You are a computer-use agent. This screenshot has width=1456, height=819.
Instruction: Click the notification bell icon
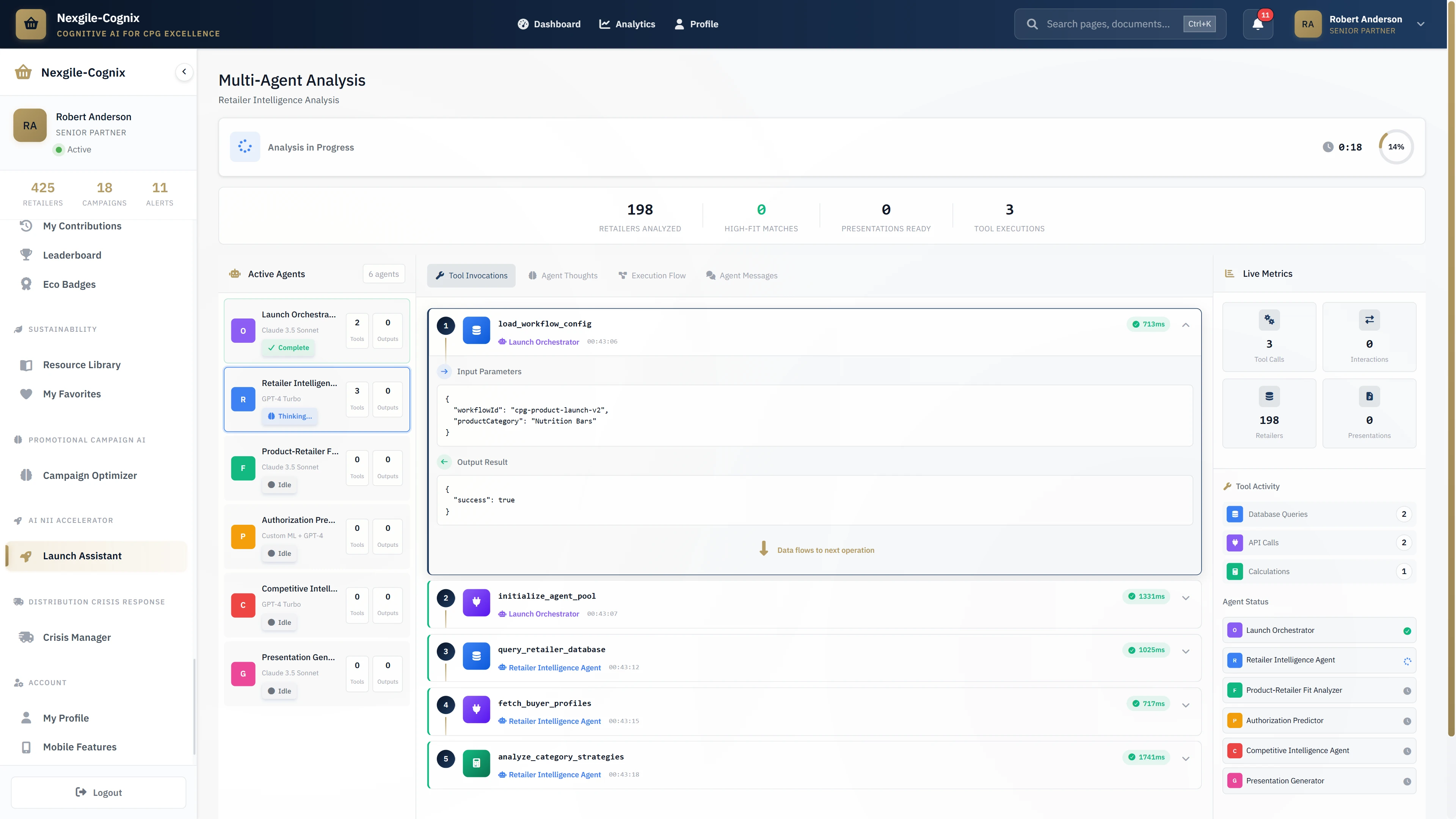point(1258,24)
